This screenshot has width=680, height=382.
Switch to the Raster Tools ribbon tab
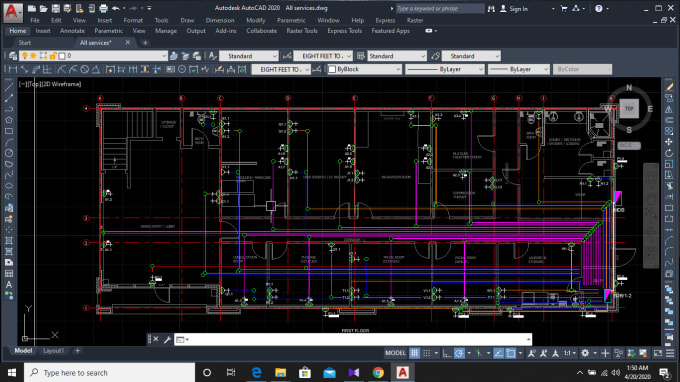302,31
